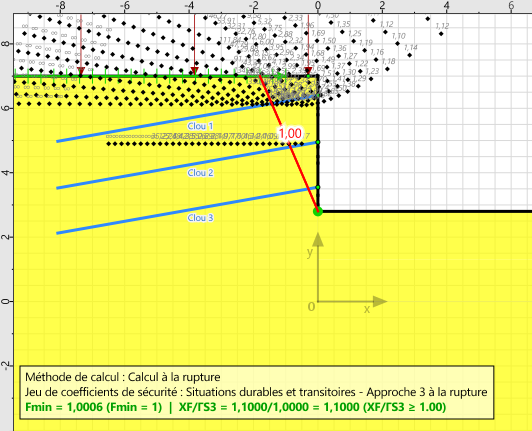Click the Méthode de calcul line in results box
The height and width of the screenshot is (431, 532).
[123, 377]
